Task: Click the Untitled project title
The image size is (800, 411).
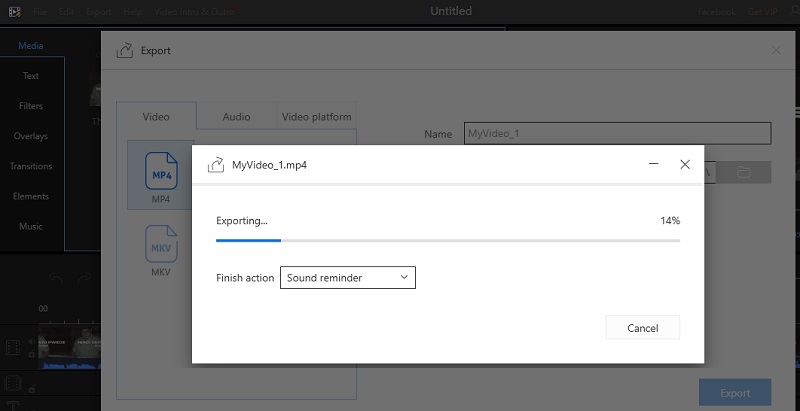Action: (x=451, y=11)
